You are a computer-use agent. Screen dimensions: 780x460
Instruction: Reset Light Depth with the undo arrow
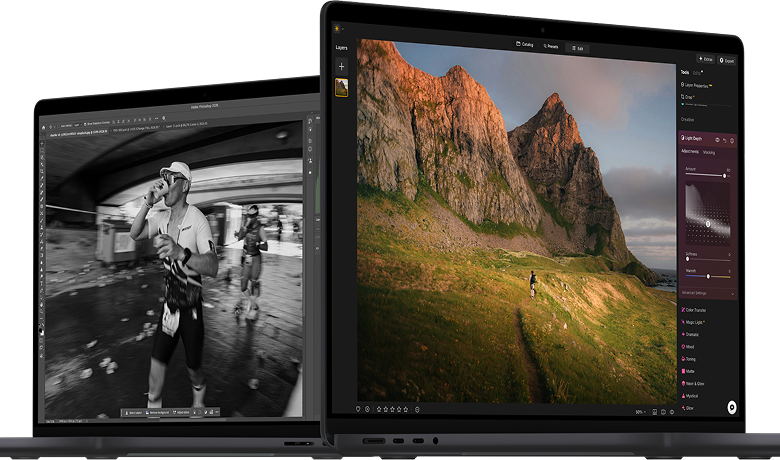click(x=725, y=141)
